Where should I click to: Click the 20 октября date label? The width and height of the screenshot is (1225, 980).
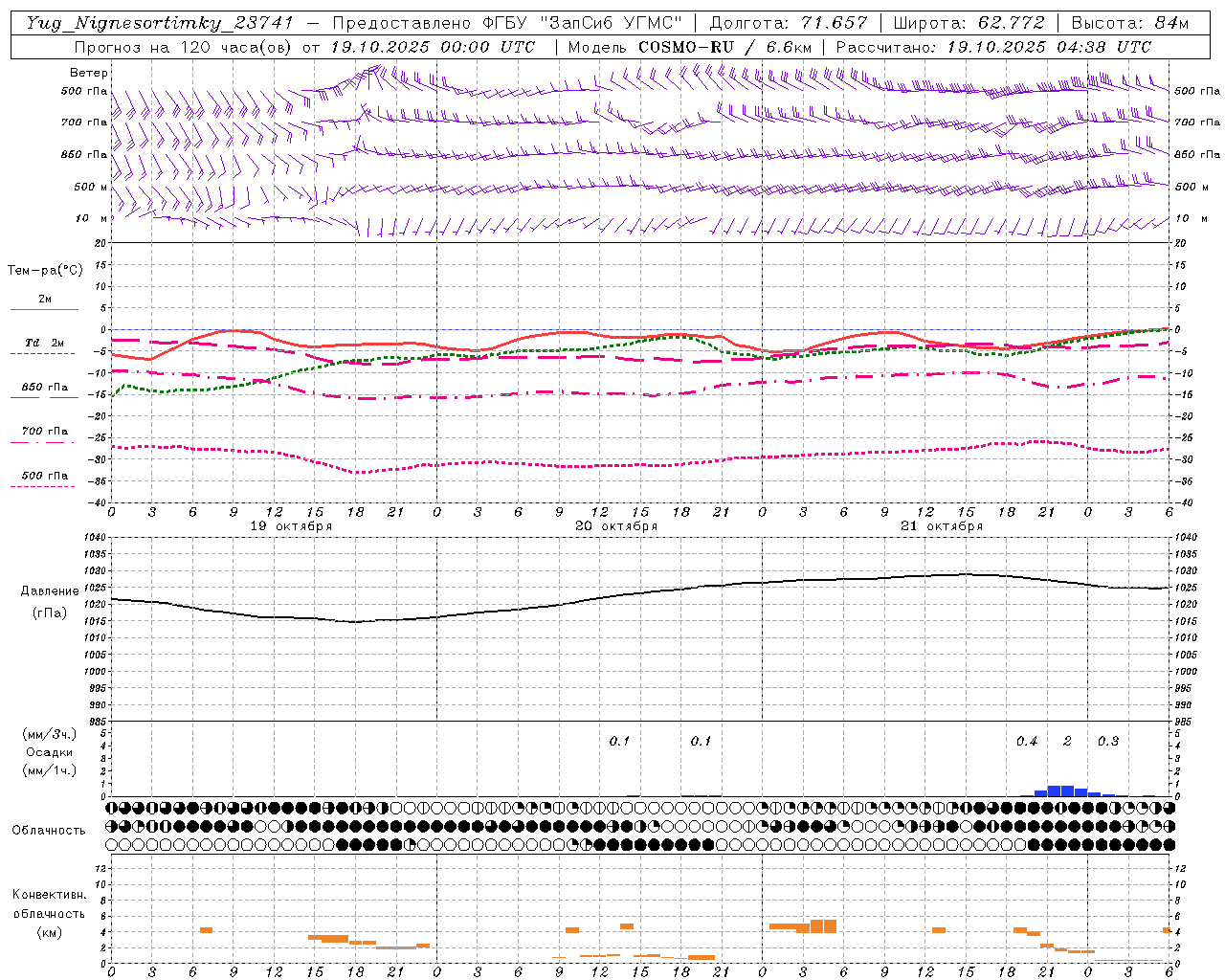616,526
